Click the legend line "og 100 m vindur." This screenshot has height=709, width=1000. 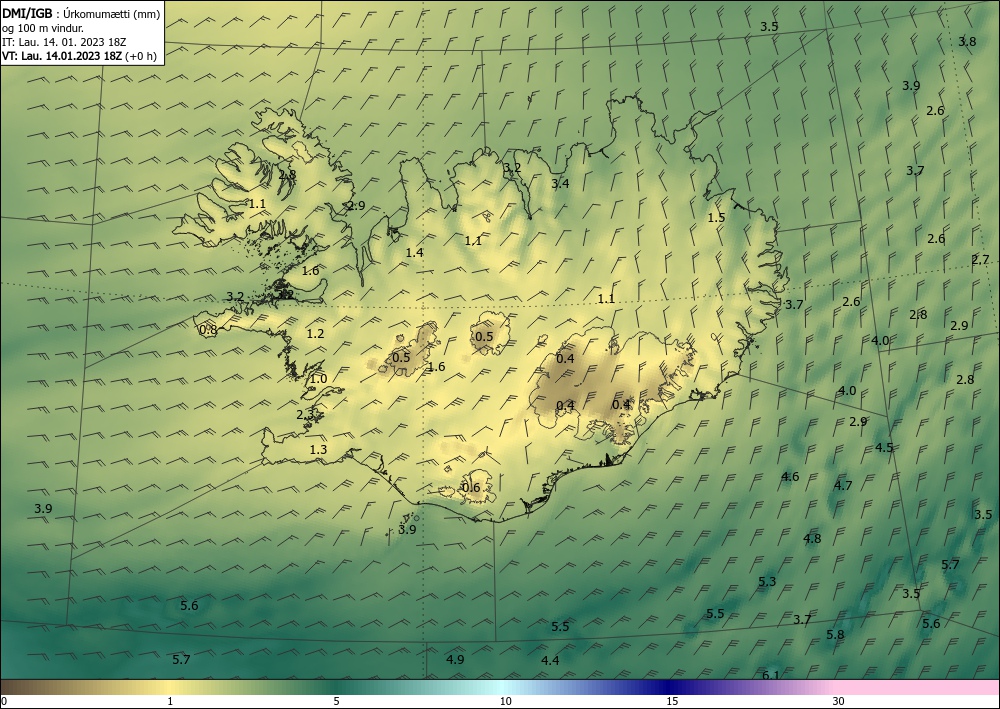tap(43, 28)
